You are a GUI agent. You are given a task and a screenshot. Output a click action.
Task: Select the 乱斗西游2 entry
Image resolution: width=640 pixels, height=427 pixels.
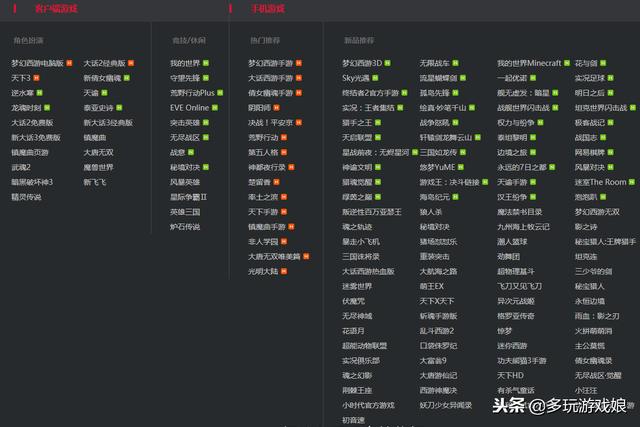point(437,331)
